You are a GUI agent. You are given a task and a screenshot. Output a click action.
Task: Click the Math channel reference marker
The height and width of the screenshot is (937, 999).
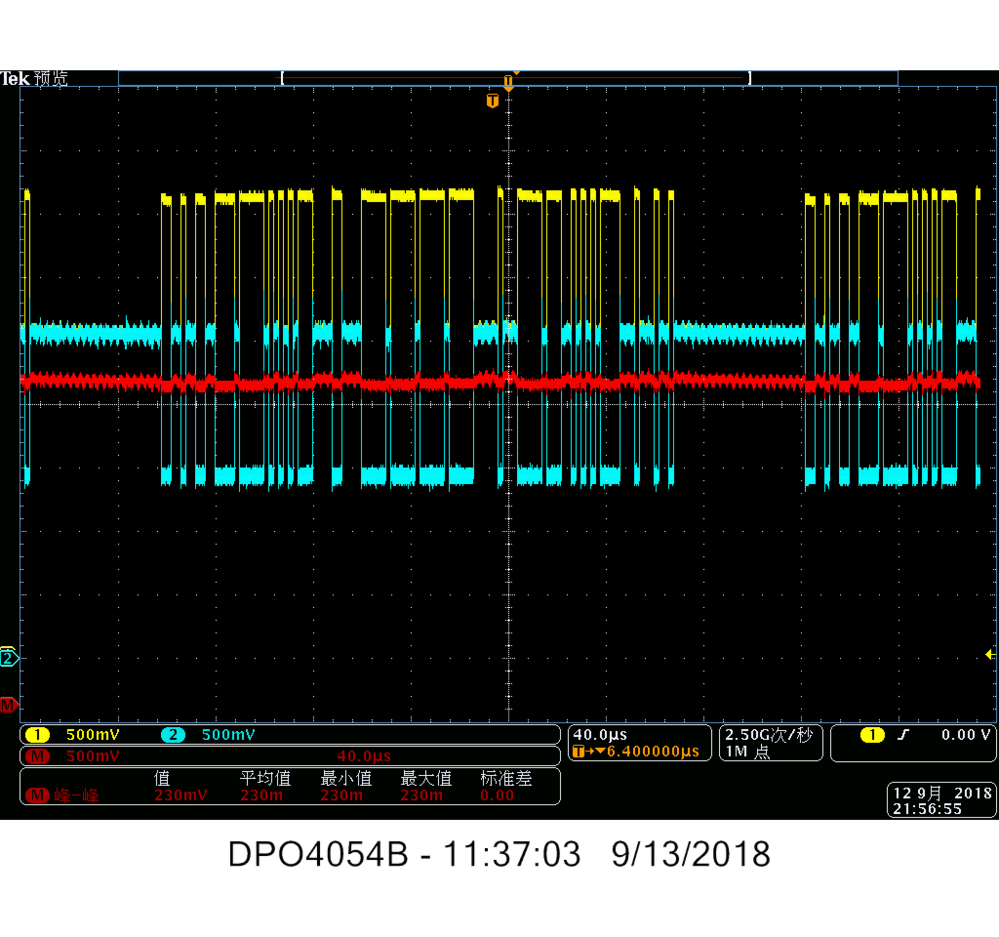point(10,705)
